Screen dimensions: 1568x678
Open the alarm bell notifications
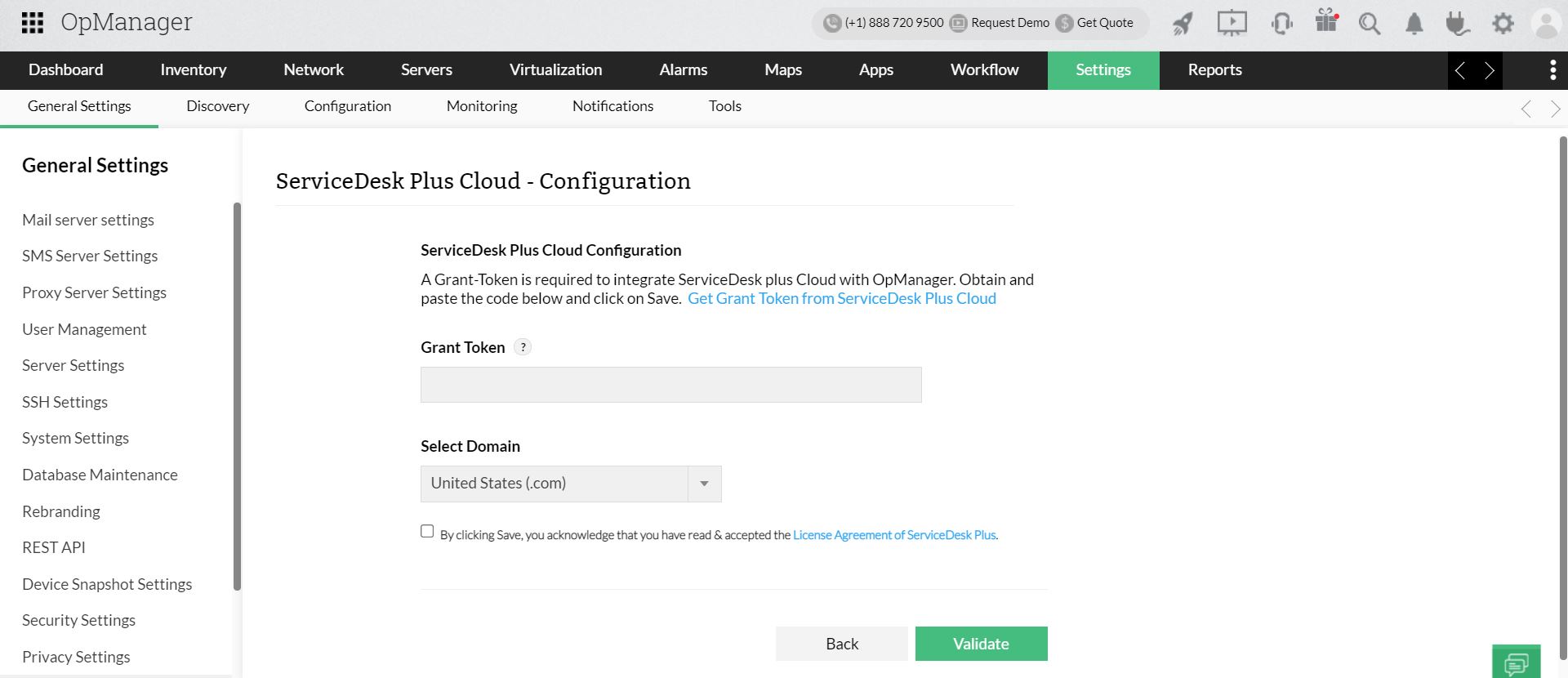coord(1414,24)
